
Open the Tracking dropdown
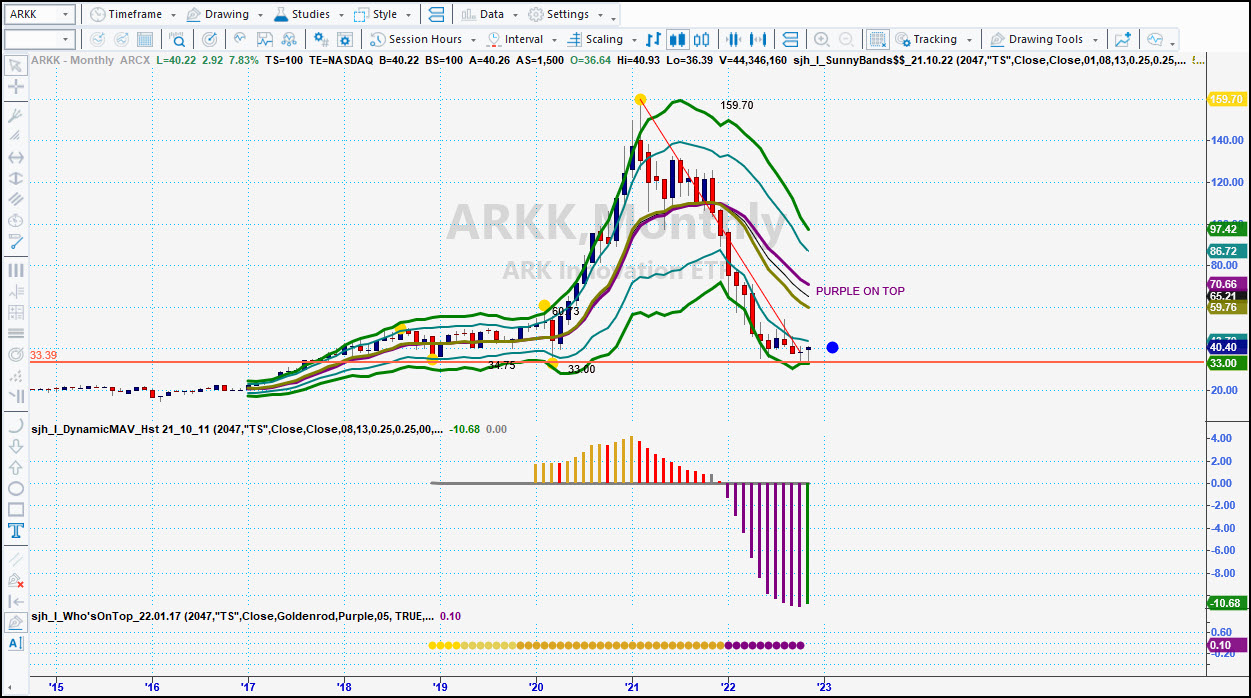[933, 40]
